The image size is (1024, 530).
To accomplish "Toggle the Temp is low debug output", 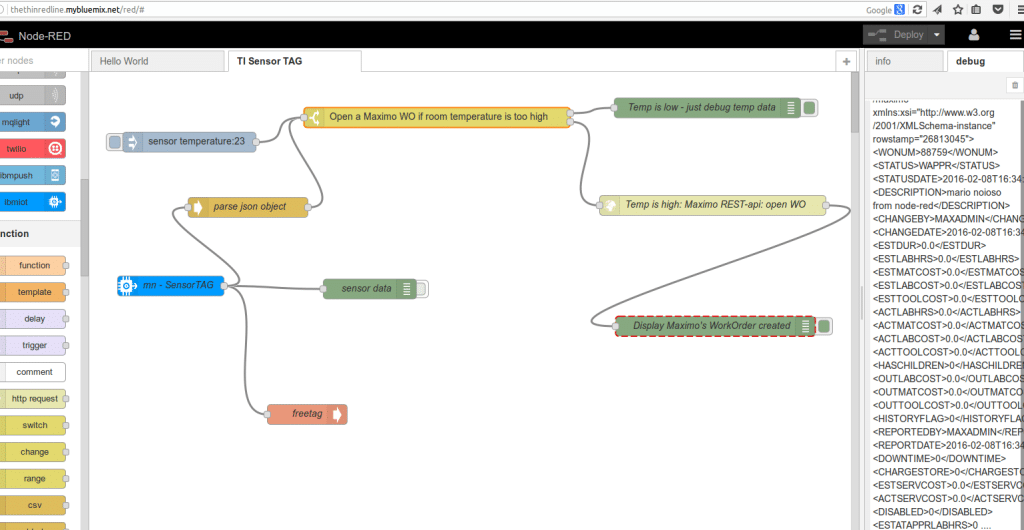I will click(810, 108).
